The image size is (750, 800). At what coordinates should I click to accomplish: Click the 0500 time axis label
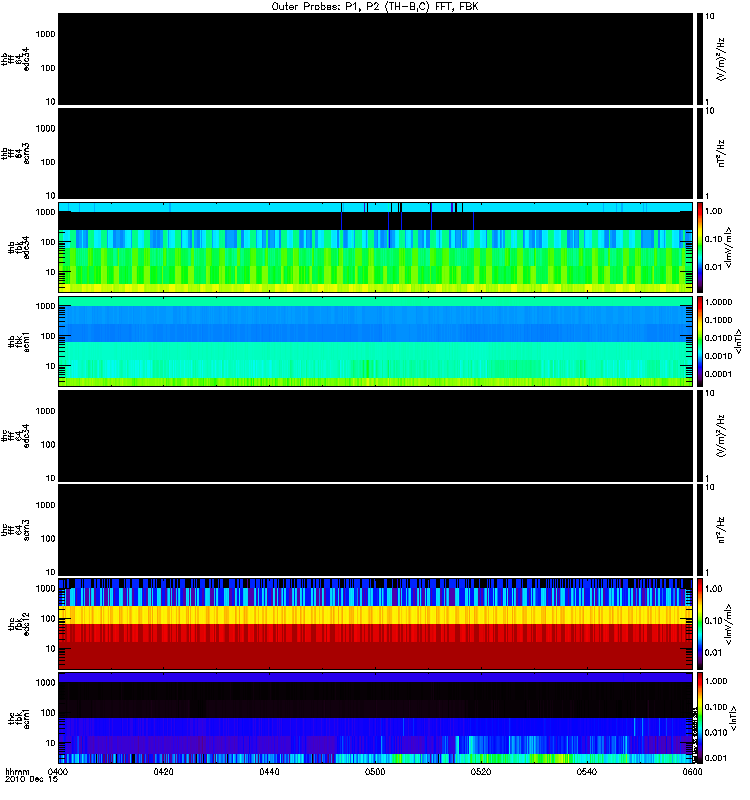tap(375, 771)
